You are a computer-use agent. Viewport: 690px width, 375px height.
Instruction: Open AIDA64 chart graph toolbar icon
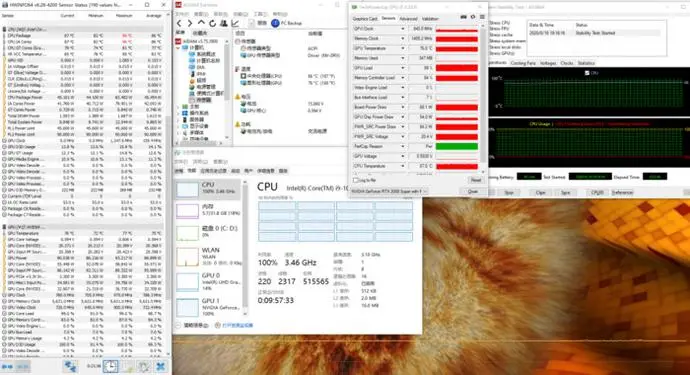click(x=235, y=23)
